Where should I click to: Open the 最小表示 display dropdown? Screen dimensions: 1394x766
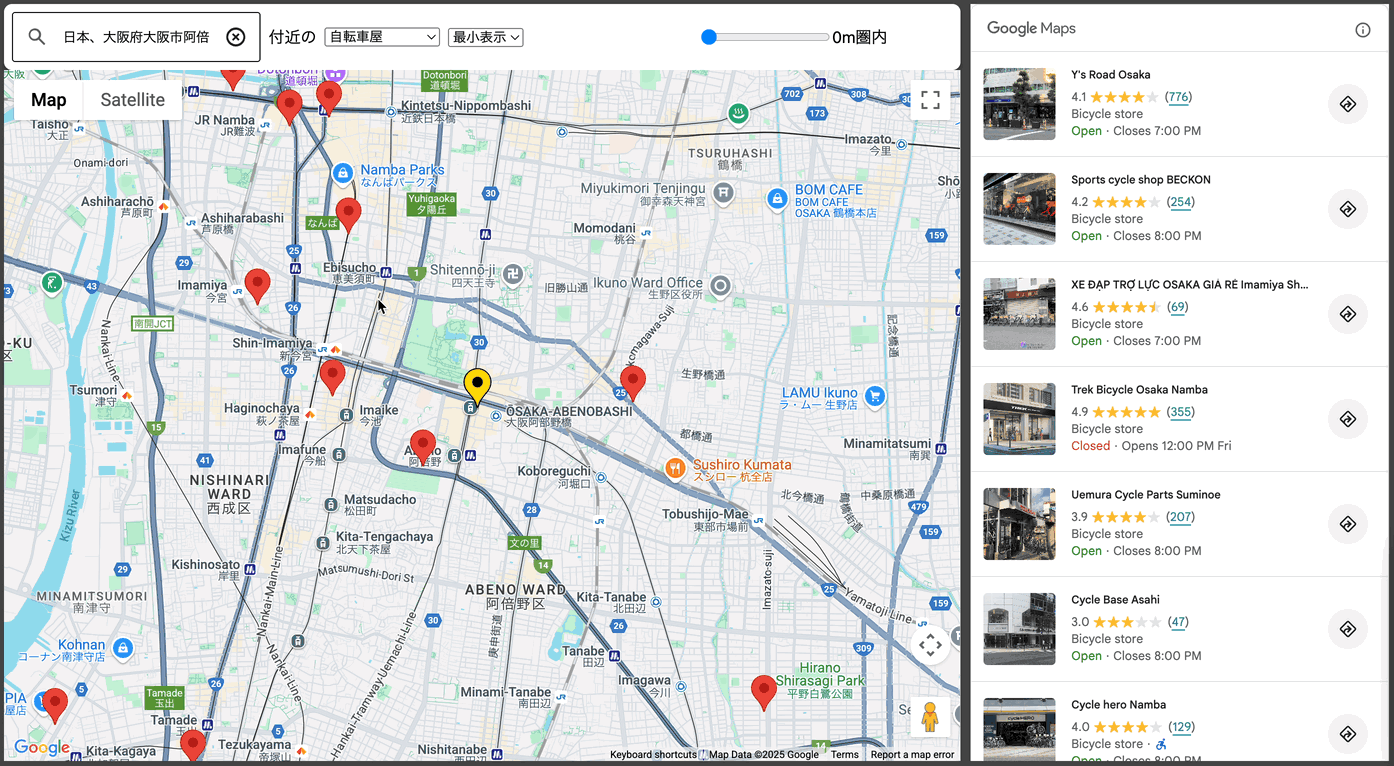[486, 37]
